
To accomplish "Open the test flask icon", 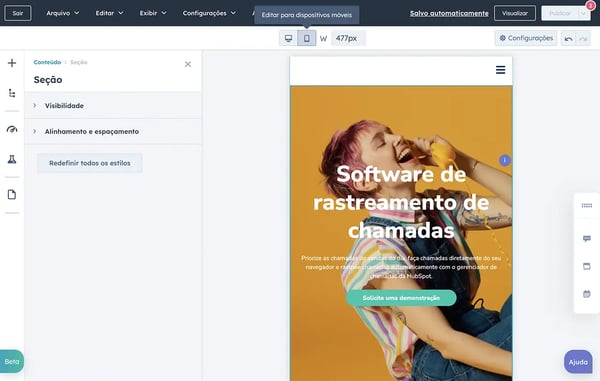I will tap(12, 159).
